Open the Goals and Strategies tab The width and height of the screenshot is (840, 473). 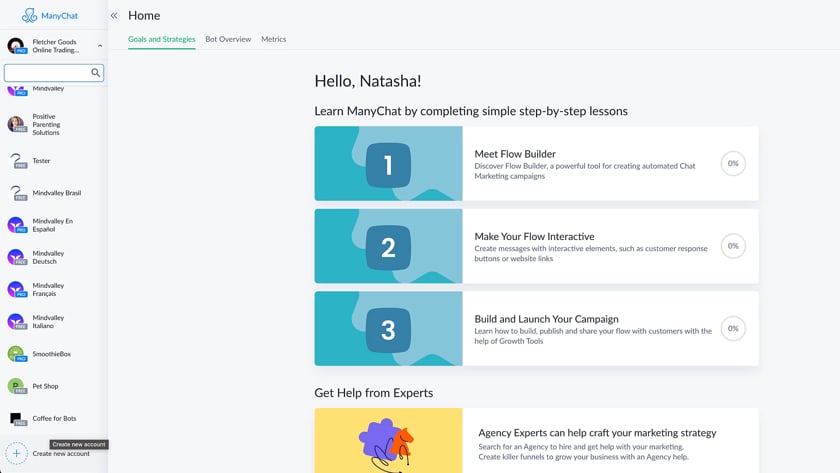161,39
